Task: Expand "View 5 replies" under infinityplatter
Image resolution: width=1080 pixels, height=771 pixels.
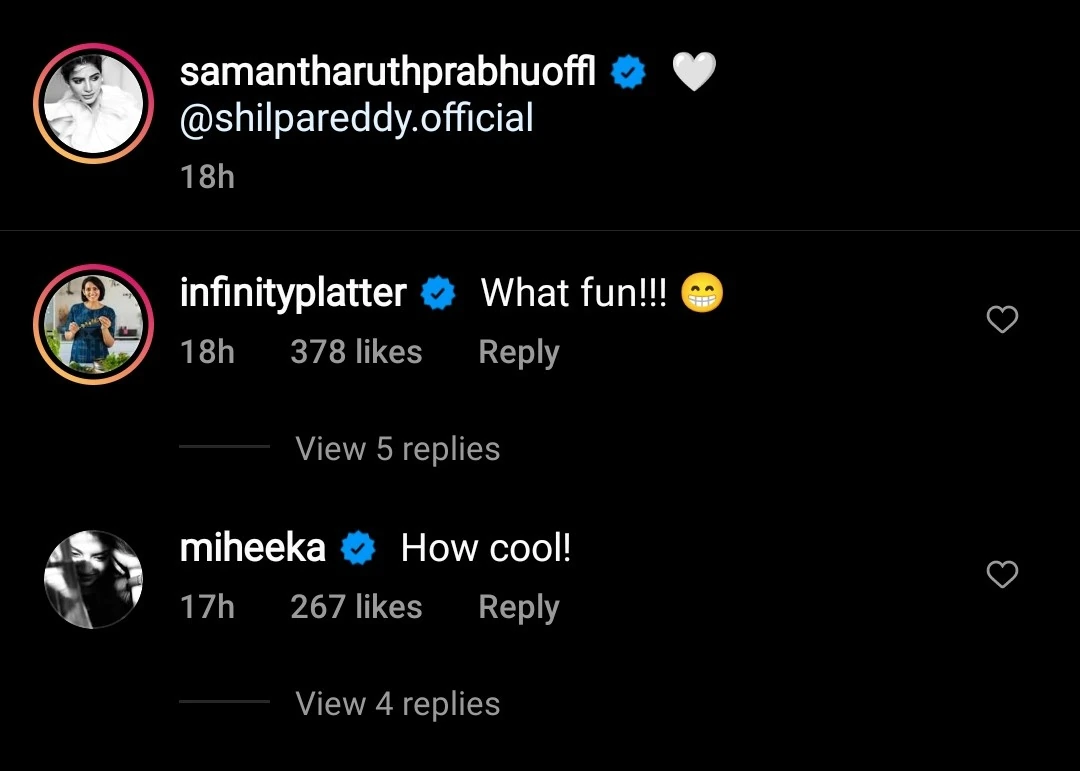Action: [397, 449]
